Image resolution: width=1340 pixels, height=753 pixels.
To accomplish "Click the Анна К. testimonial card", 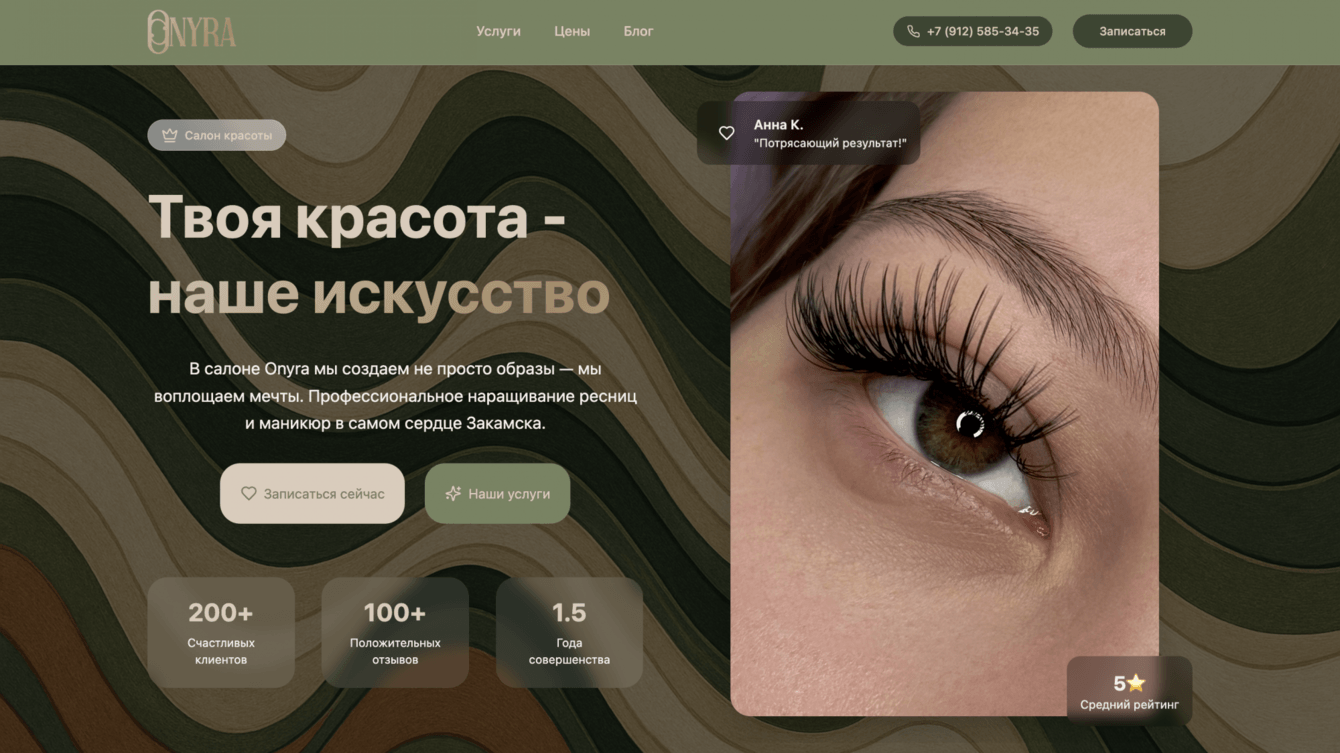I will point(810,132).
